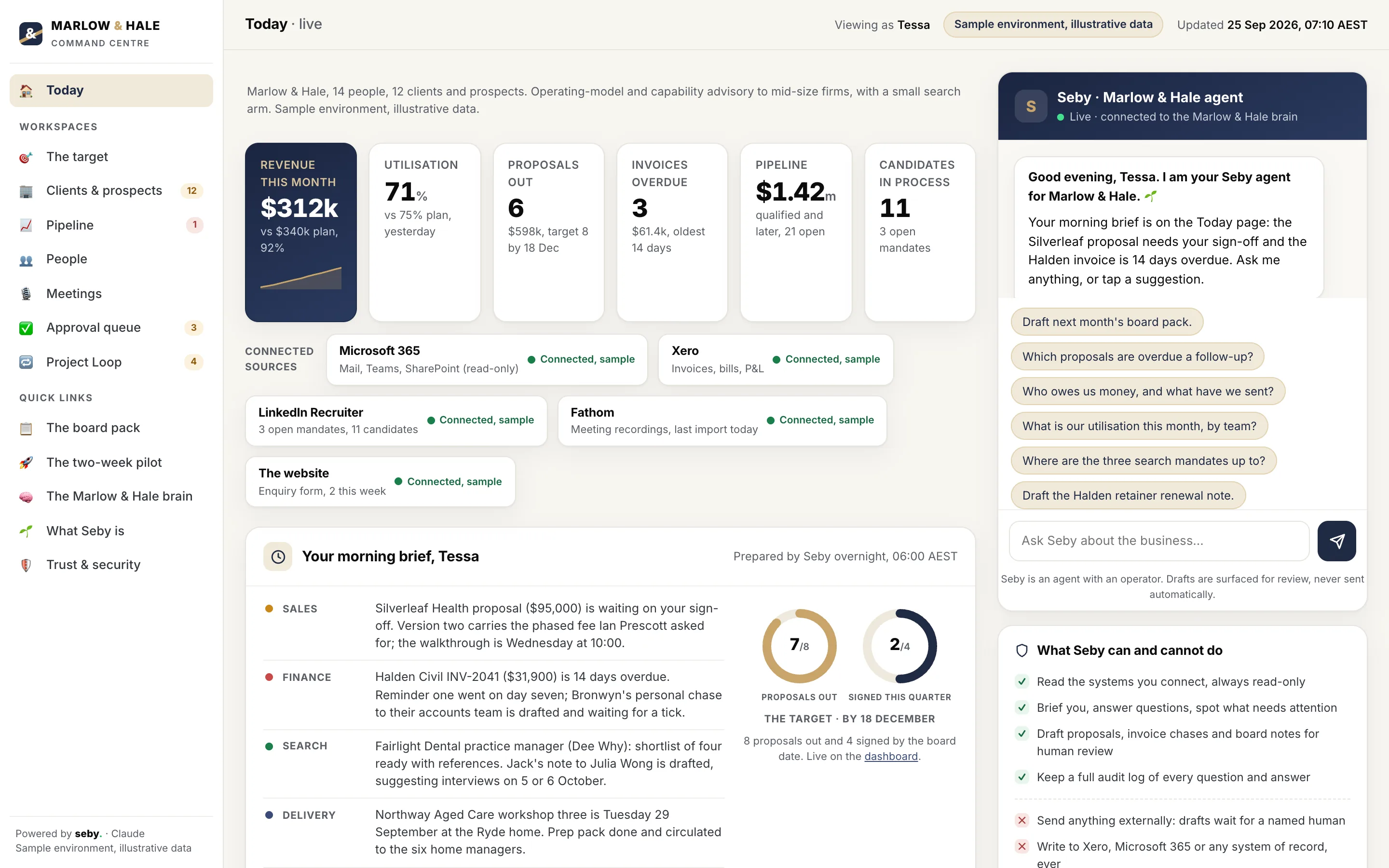Click the shield icon for Trust & security
1389x868 pixels.
[x=26, y=565]
